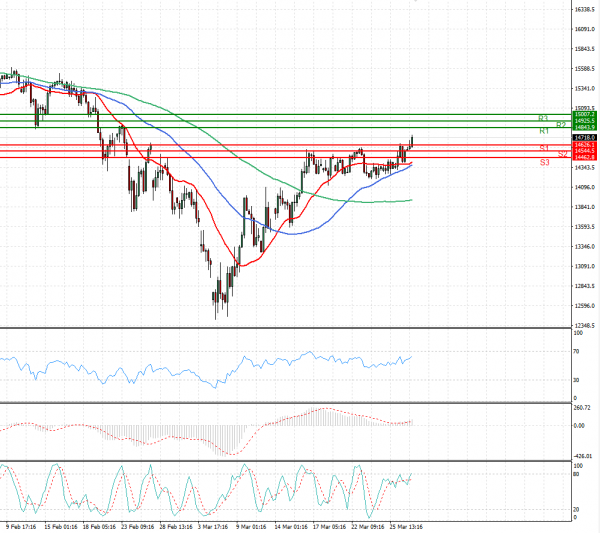Click the RSI 70 level label
This screenshot has height=533, width=600.
click(x=576, y=351)
